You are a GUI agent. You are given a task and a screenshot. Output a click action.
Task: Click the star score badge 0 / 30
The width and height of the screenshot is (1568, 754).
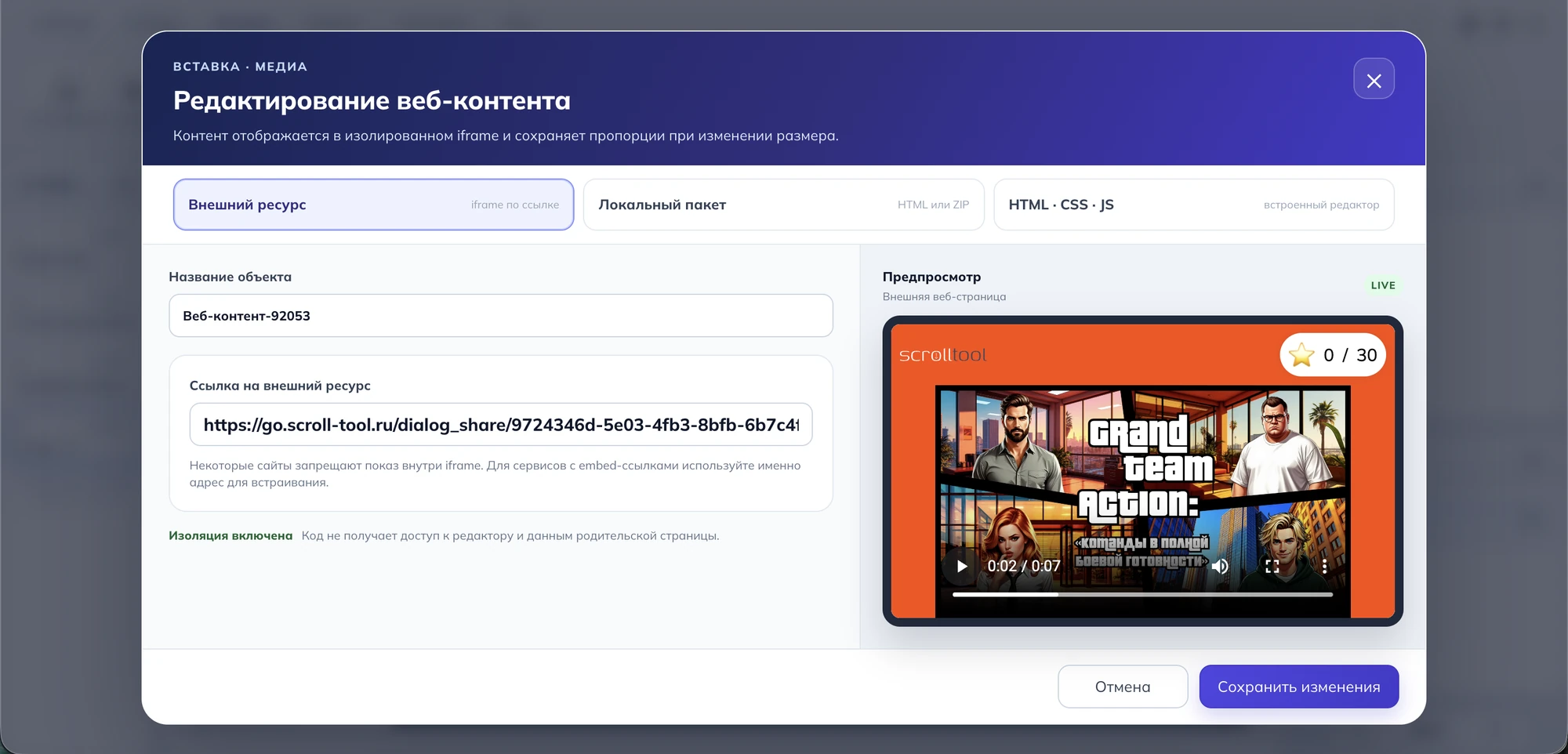[x=1333, y=355]
